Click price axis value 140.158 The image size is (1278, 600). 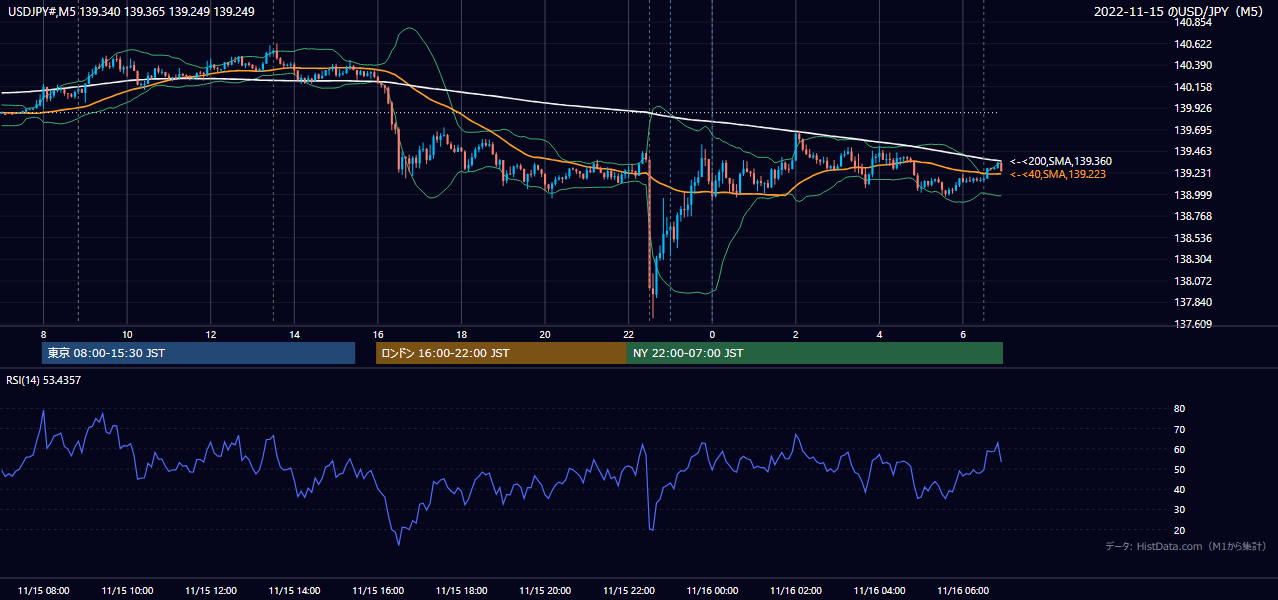[x=1191, y=87]
